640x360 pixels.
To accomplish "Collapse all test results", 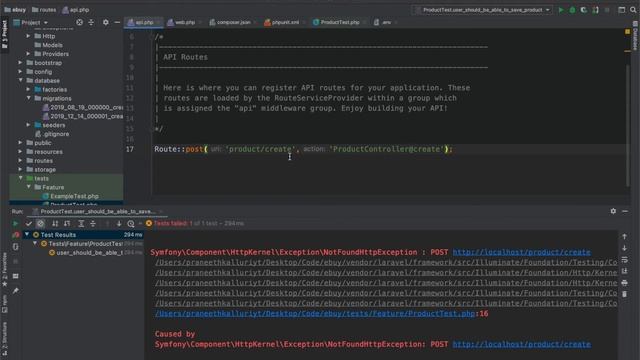I will (x=93, y=223).
